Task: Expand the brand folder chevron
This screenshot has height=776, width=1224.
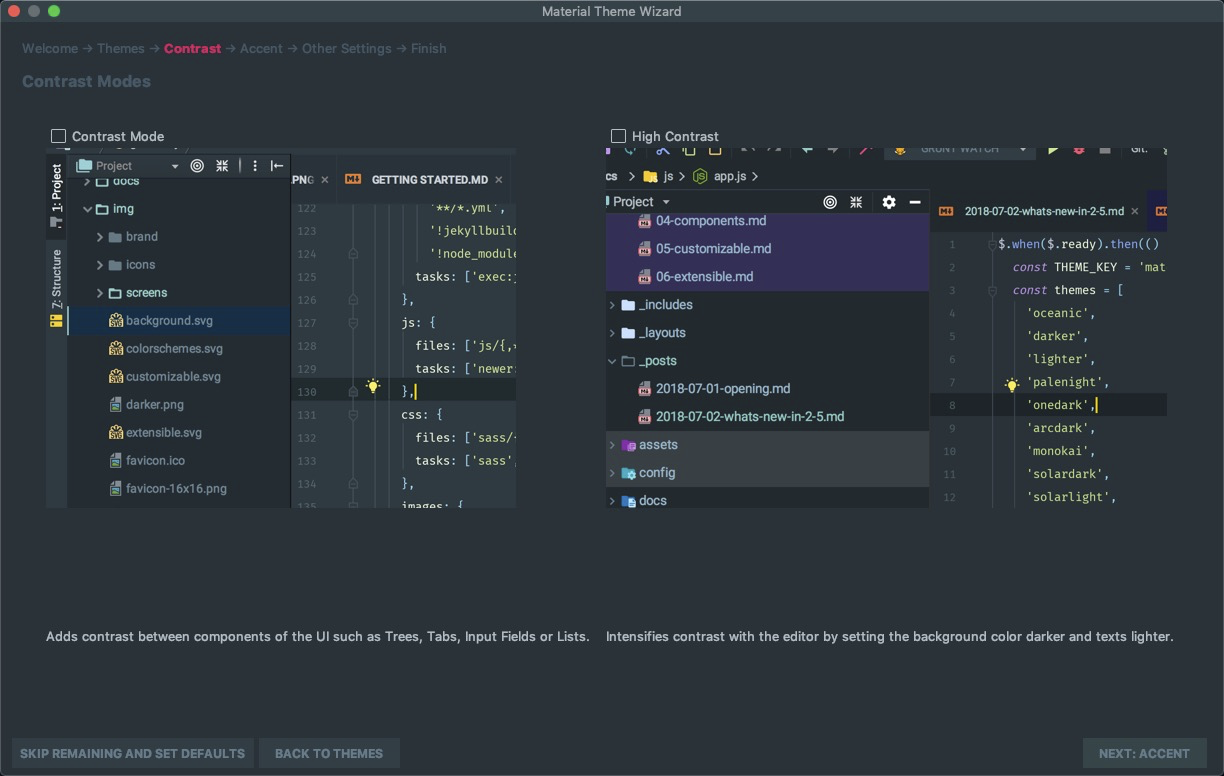Action: (100, 237)
